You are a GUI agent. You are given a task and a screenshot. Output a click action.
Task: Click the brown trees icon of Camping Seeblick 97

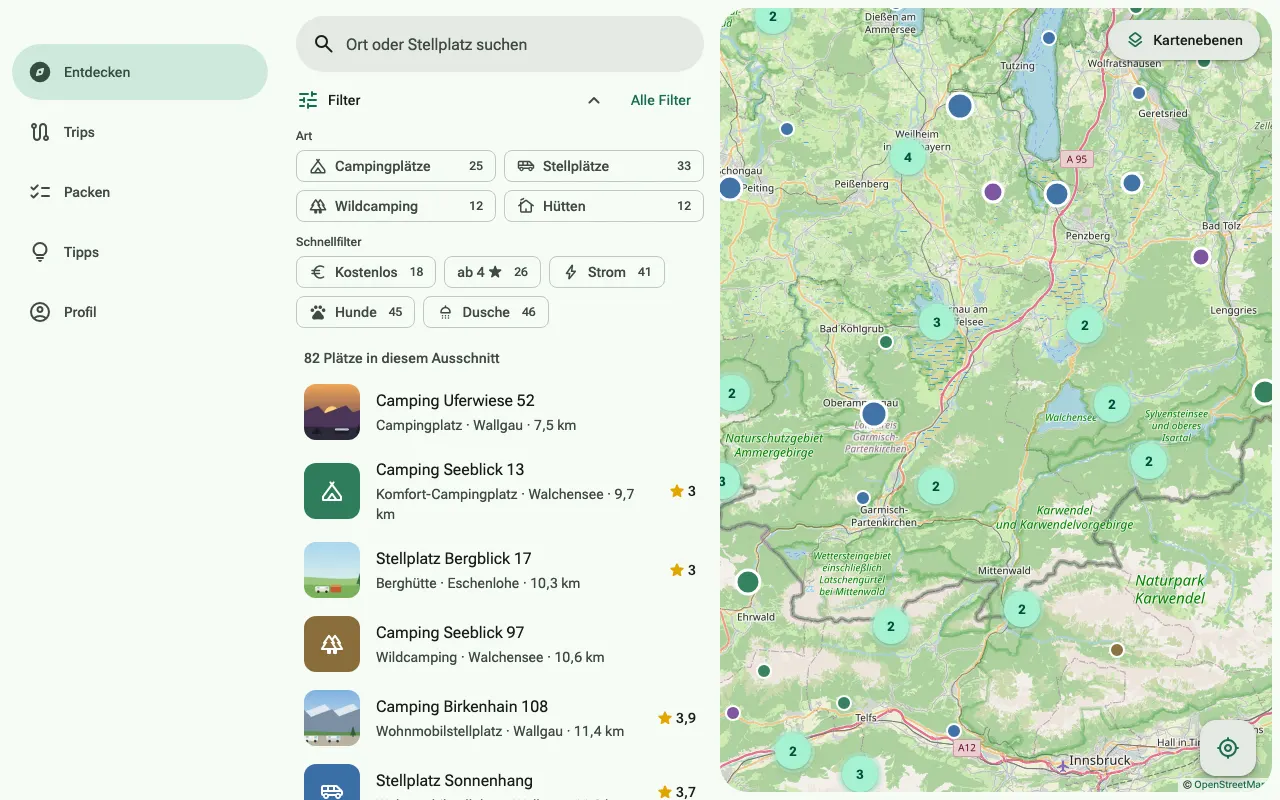(x=332, y=644)
